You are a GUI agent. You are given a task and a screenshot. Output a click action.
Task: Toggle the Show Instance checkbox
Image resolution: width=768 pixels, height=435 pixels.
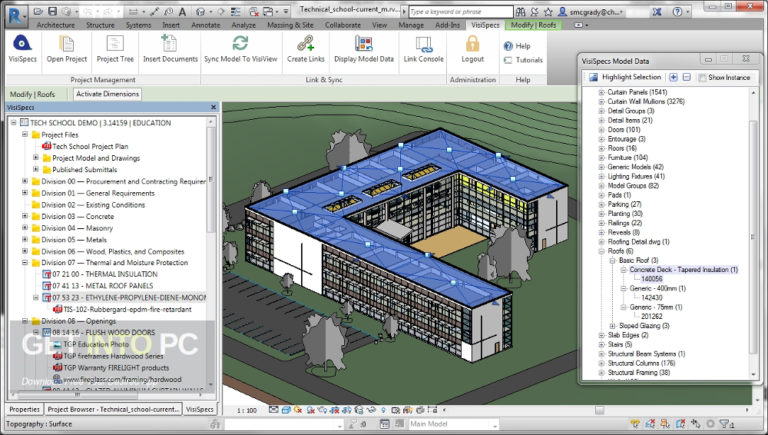702,77
